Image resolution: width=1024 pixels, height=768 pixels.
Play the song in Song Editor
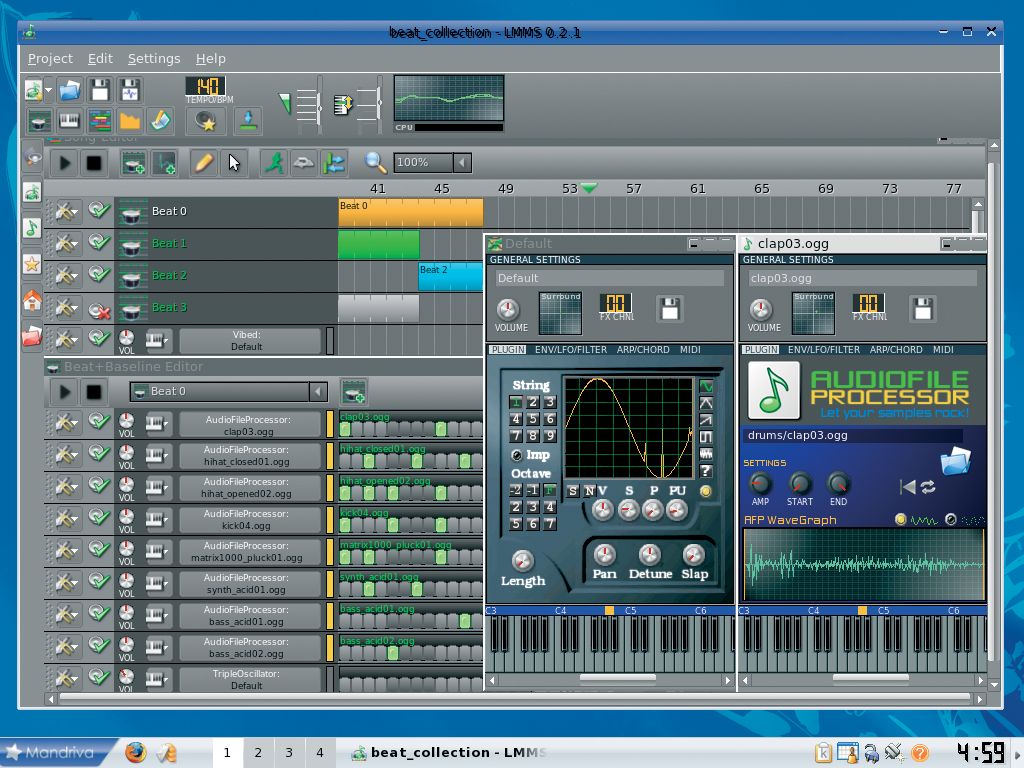65,163
